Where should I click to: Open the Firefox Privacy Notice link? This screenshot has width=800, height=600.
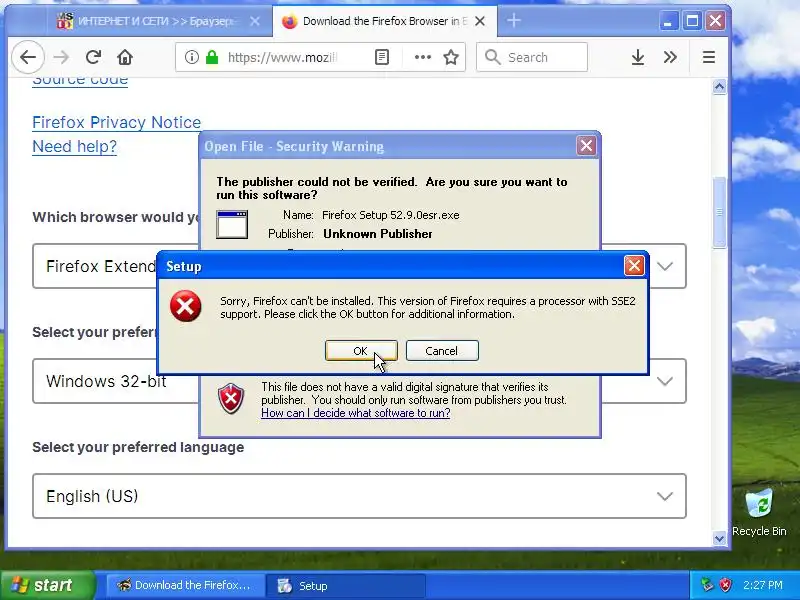point(117,122)
